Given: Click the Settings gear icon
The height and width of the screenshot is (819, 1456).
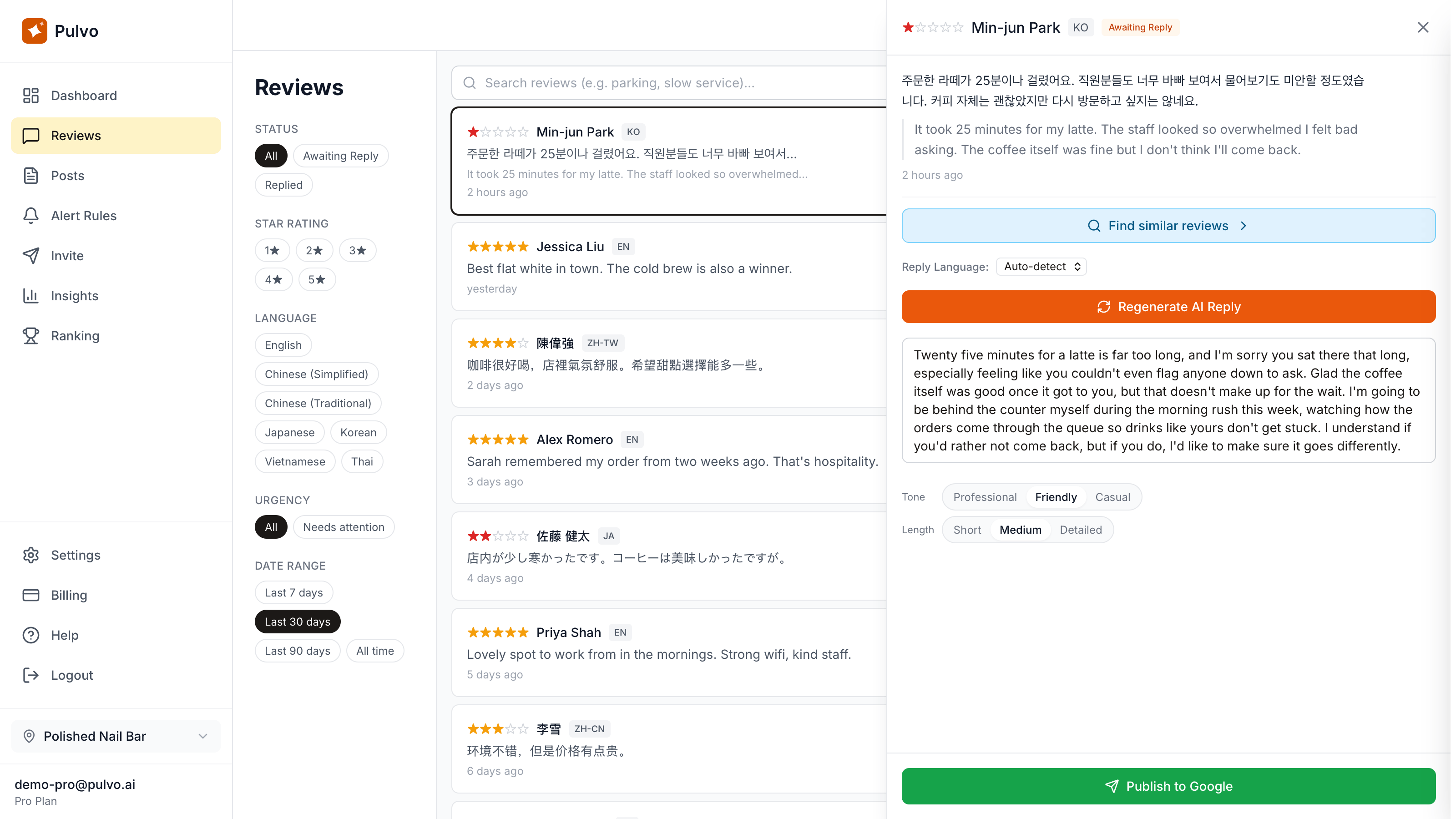Looking at the screenshot, I should [x=31, y=555].
